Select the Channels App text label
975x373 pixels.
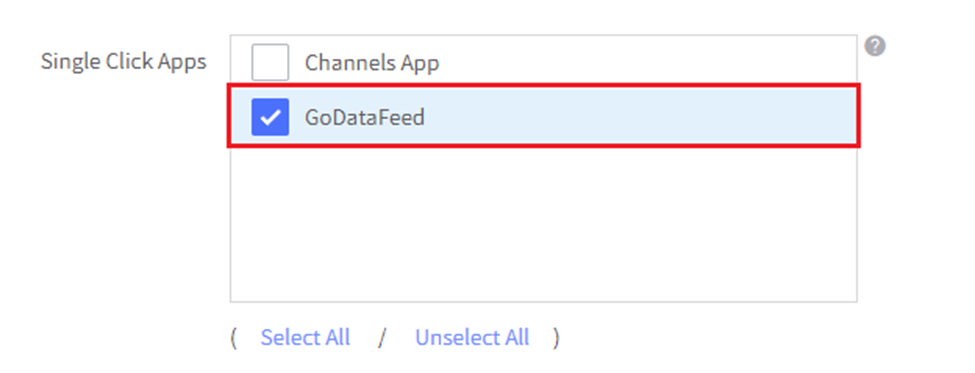(372, 63)
